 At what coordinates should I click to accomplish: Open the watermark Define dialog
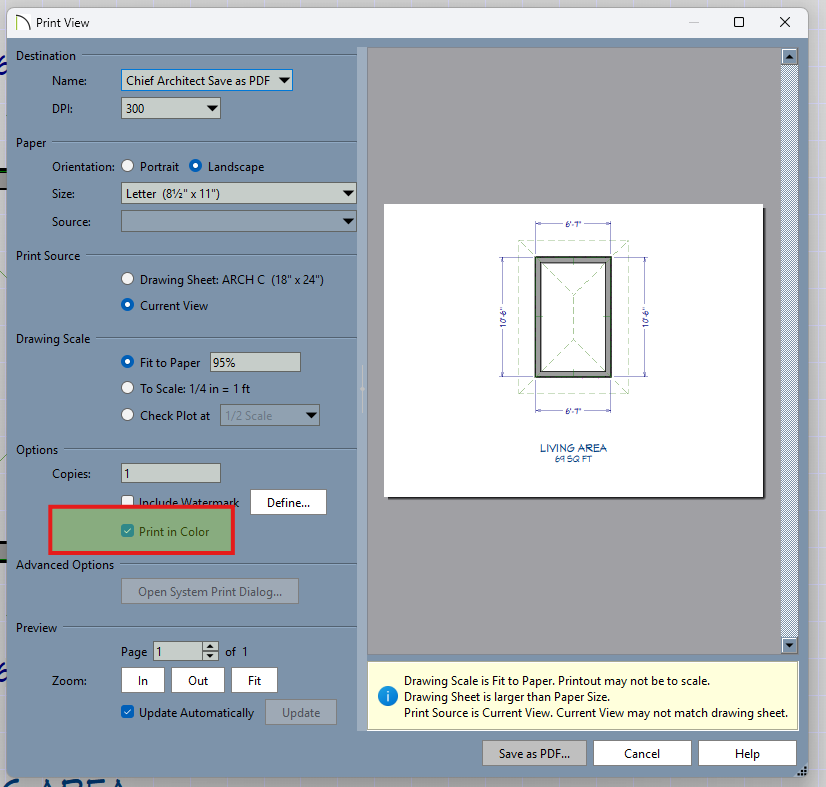coord(288,502)
